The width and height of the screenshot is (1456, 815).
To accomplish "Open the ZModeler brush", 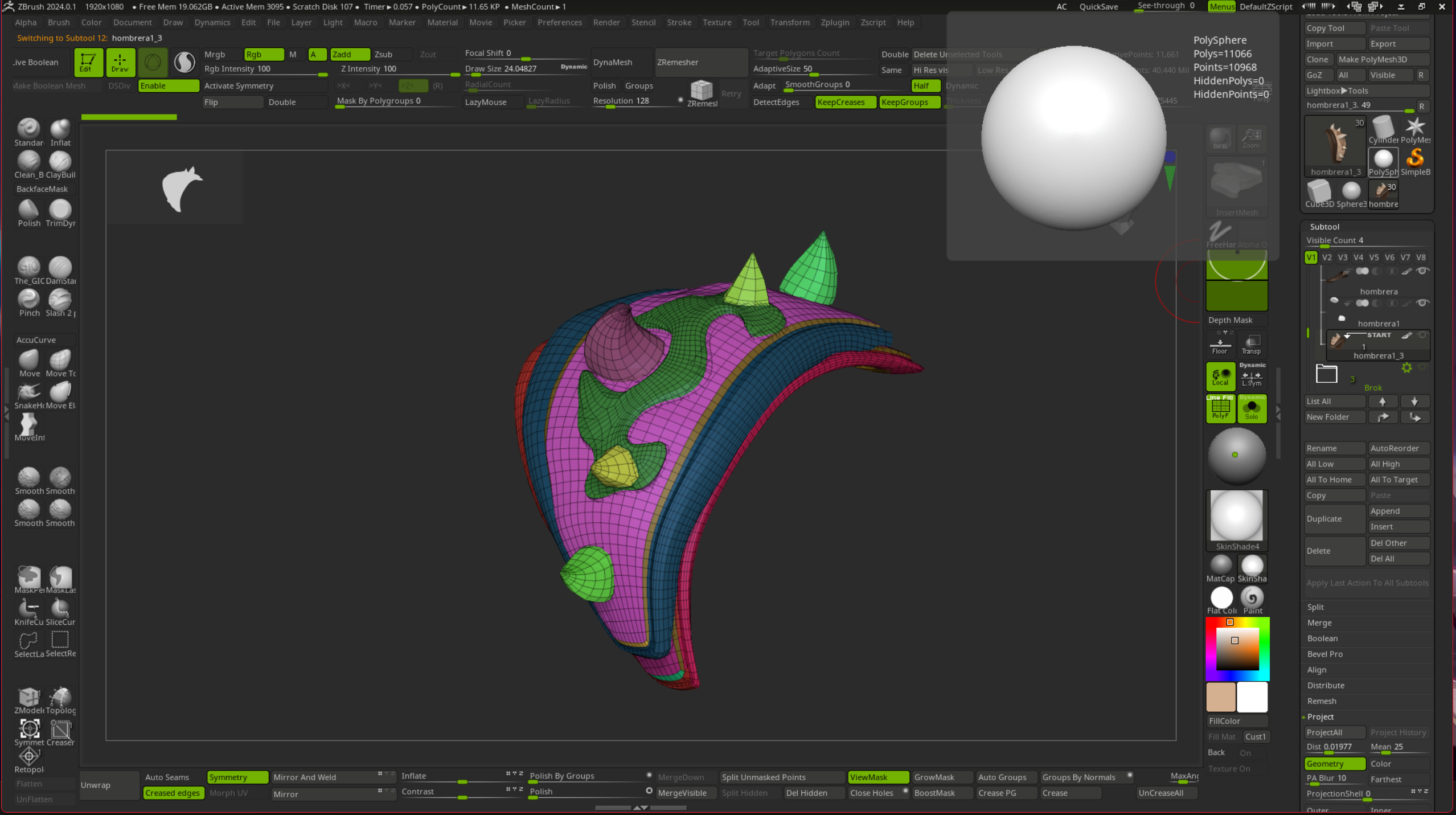I will (x=28, y=697).
